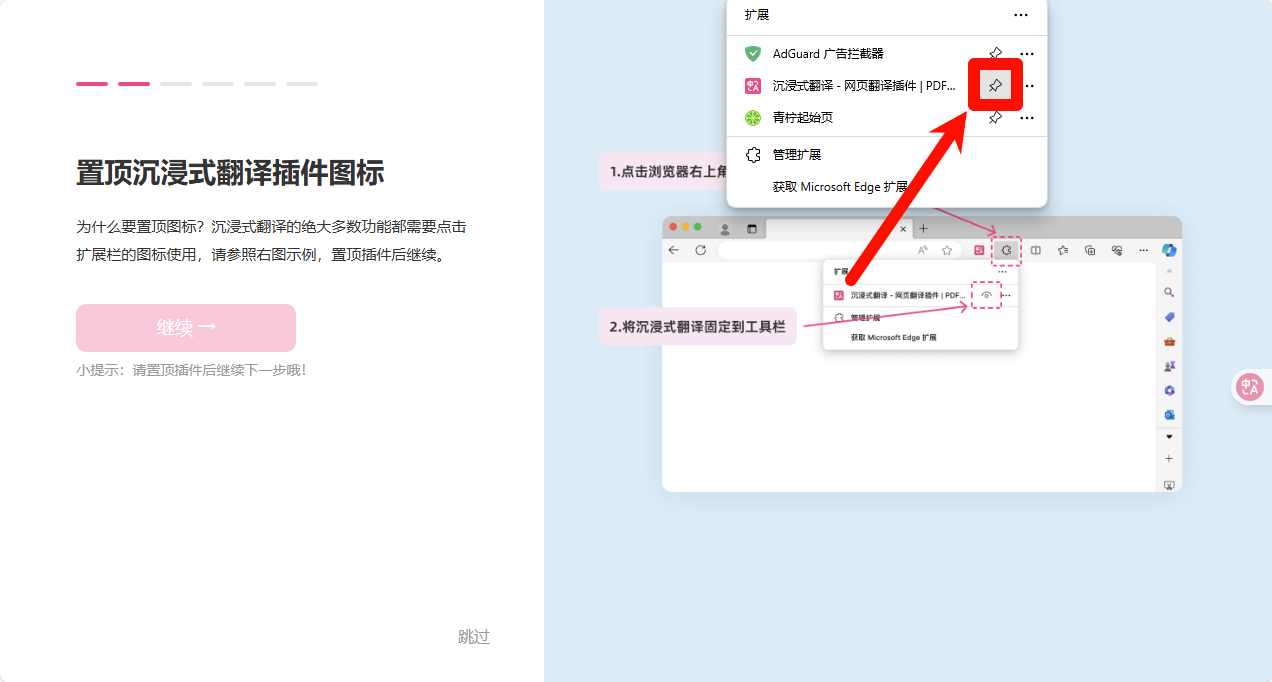
Task: Pin the AdGuard 广告拦截器 extension
Action: (x=995, y=53)
